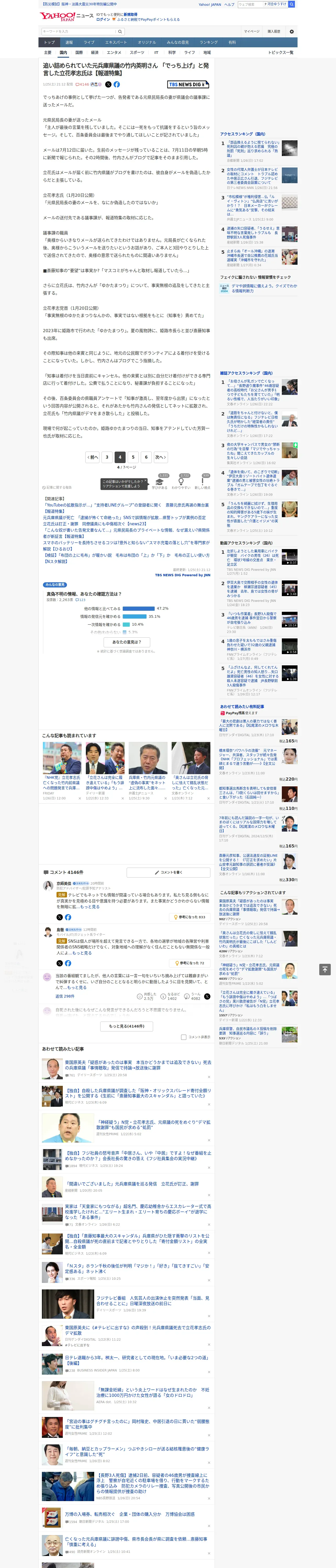Go to next page 次へ
336x1568 pixels.
point(160,457)
